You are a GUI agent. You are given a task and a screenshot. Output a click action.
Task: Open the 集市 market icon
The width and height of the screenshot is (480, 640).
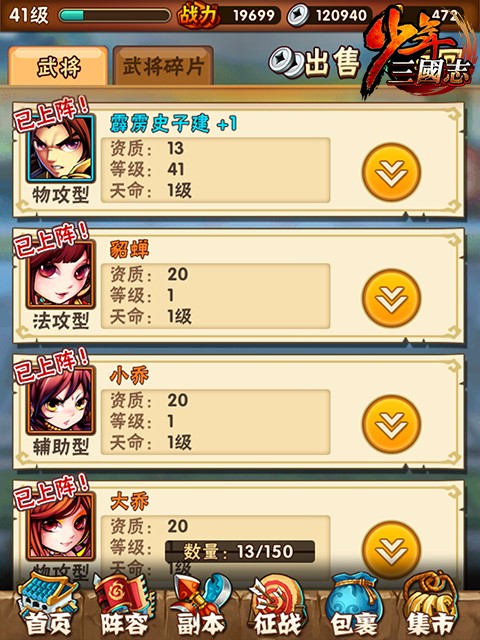430,605
